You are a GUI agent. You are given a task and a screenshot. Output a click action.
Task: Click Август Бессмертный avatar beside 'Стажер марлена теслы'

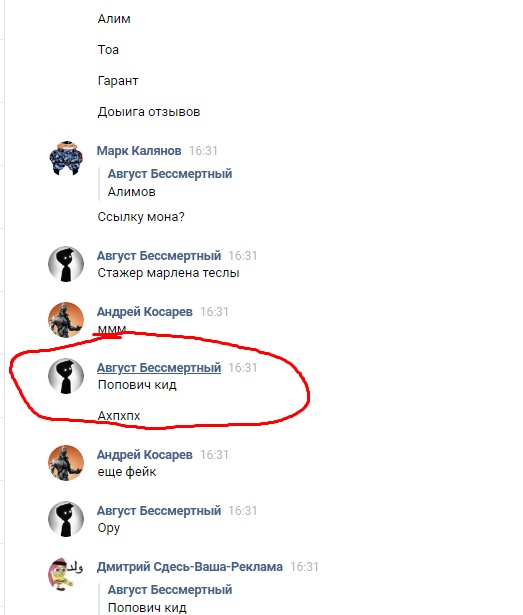tap(66, 264)
